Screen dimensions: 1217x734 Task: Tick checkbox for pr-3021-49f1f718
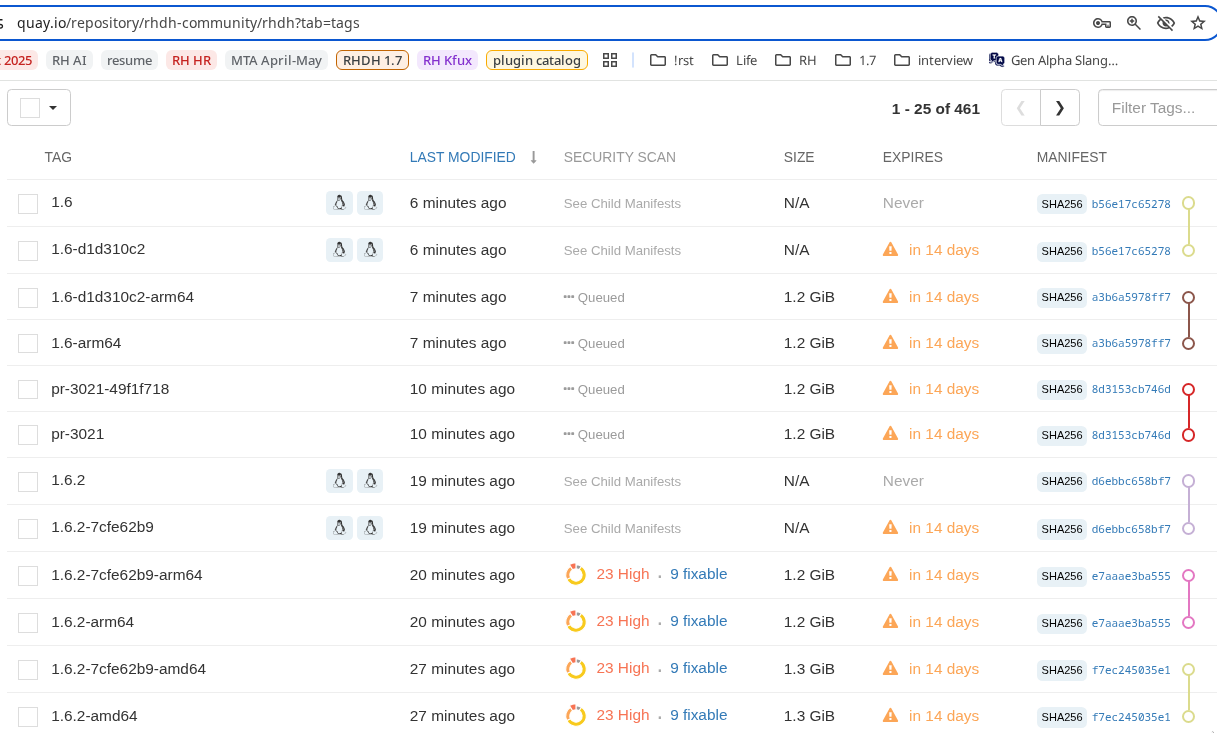click(x=28, y=390)
